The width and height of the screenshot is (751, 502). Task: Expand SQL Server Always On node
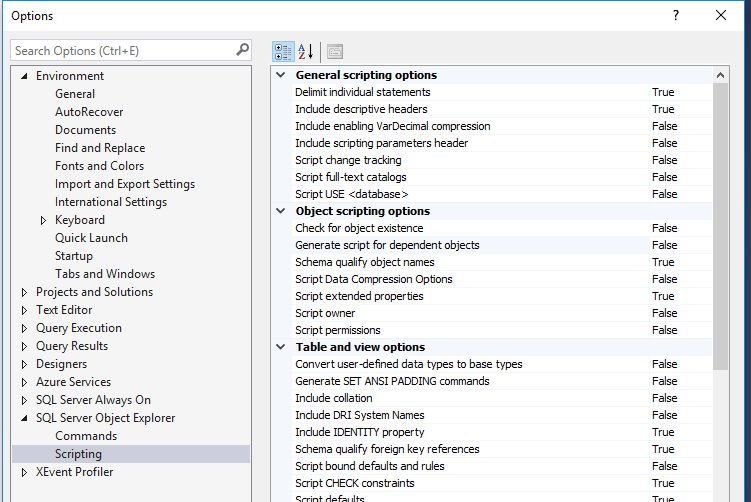pyautogui.click(x=24, y=400)
